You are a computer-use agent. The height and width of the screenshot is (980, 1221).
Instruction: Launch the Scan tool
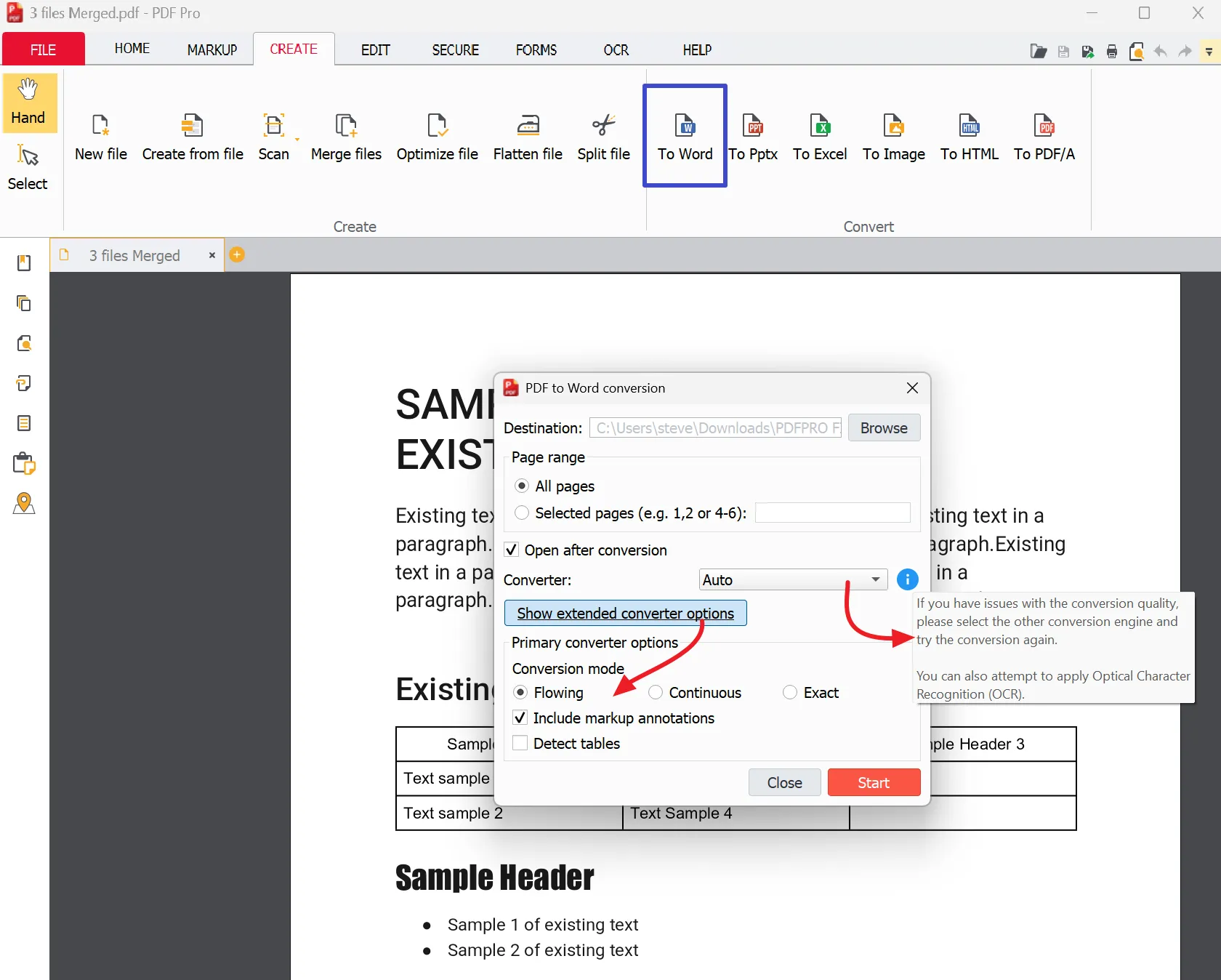click(x=273, y=137)
